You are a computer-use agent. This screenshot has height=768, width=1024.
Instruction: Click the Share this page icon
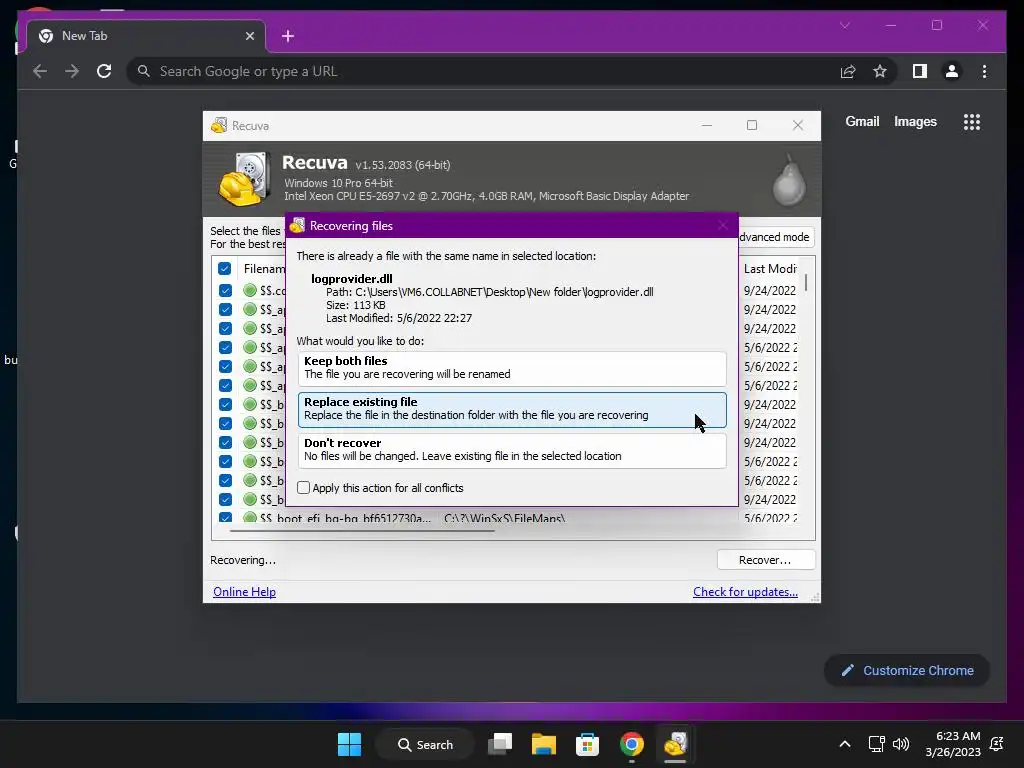848,71
